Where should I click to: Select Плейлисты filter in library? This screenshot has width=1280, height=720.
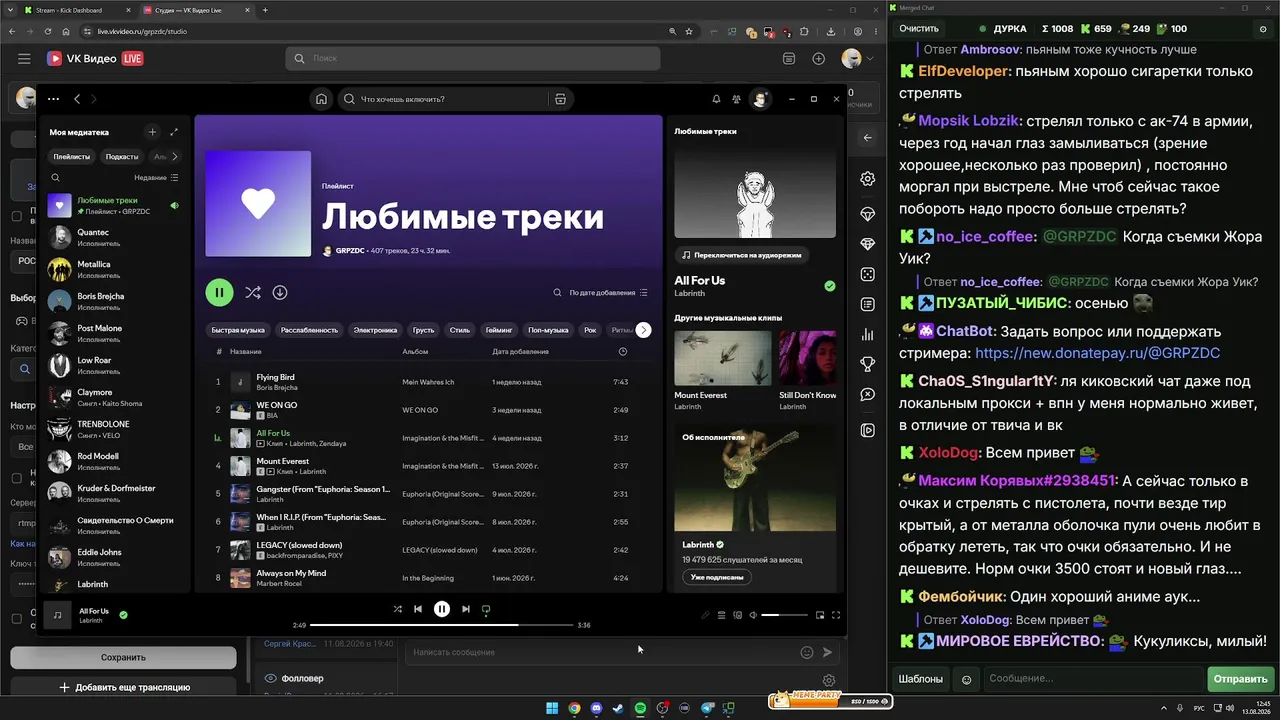(71, 156)
